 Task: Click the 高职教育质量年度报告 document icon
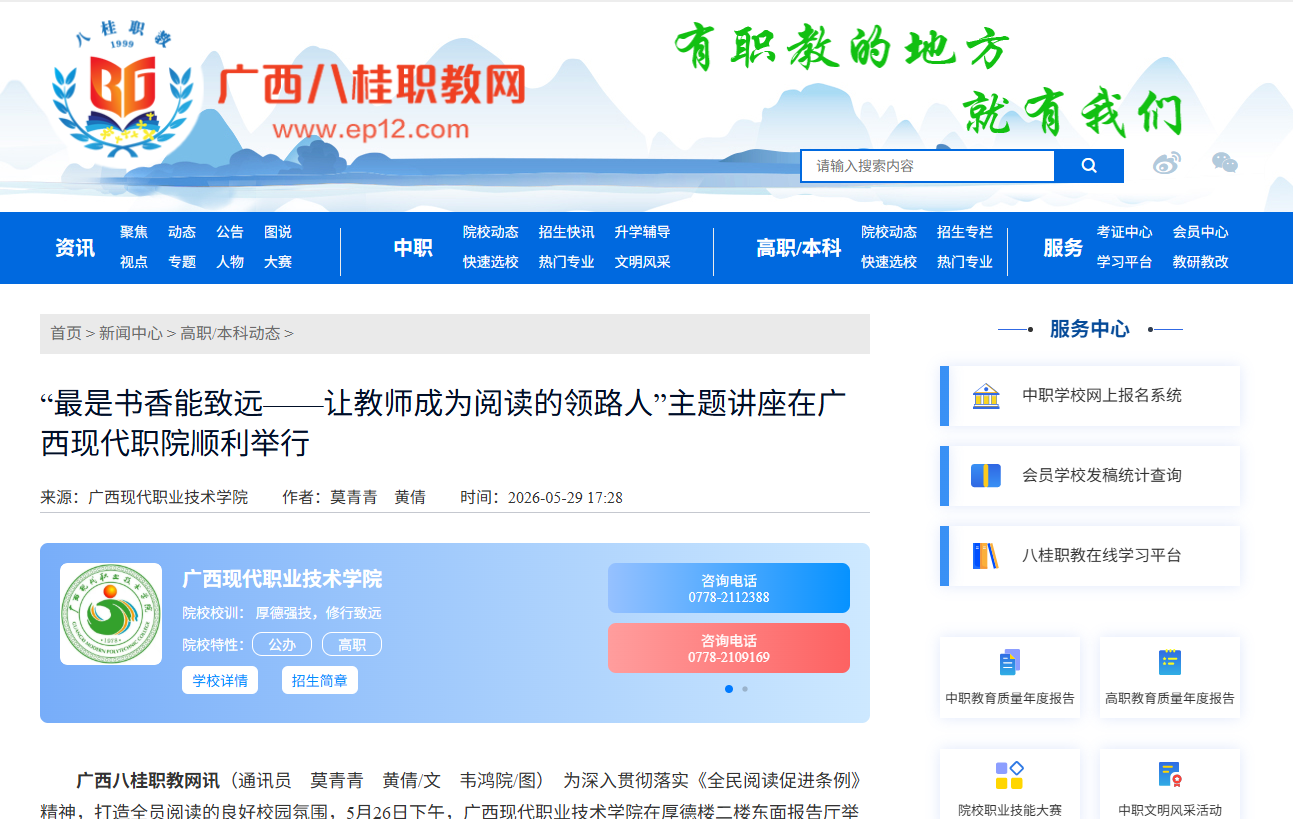tap(1170, 662)
